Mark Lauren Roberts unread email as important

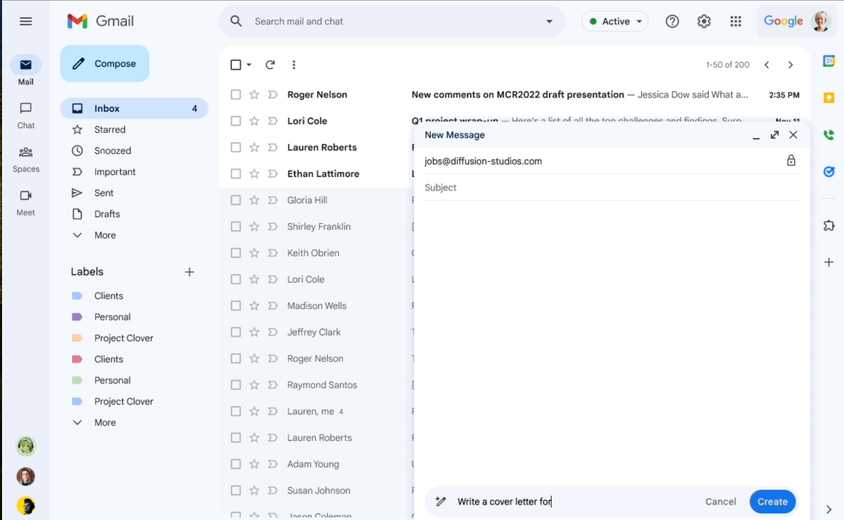click(272, 147)
